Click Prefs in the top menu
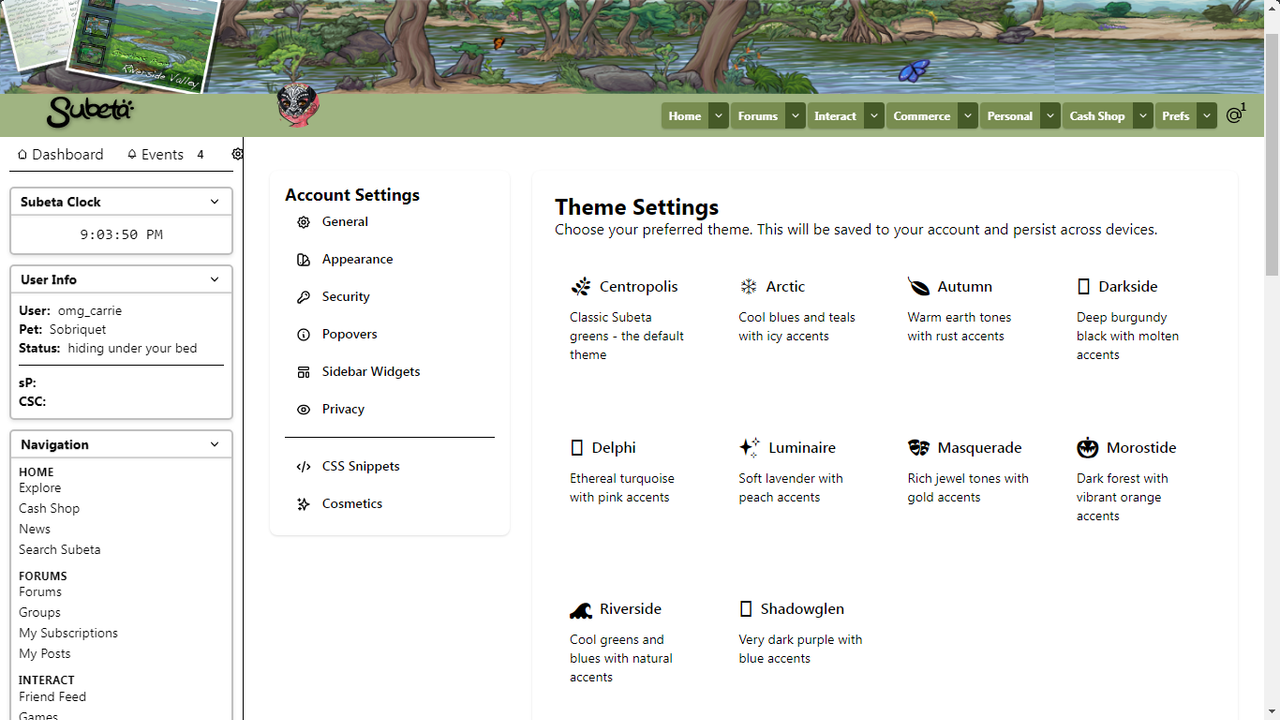1280x720 pixels. tap(1176, 116)
